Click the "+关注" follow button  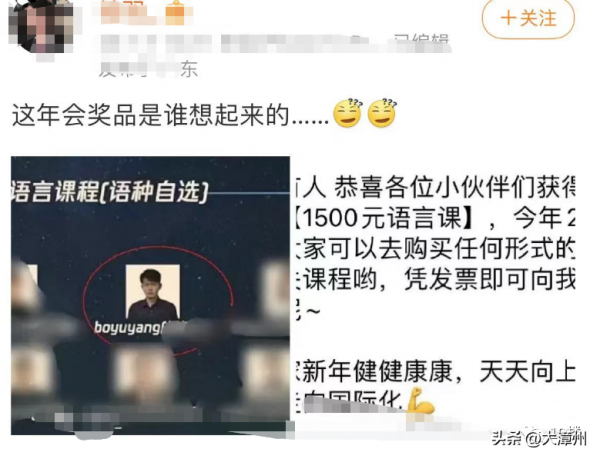[x=528, y=18]
